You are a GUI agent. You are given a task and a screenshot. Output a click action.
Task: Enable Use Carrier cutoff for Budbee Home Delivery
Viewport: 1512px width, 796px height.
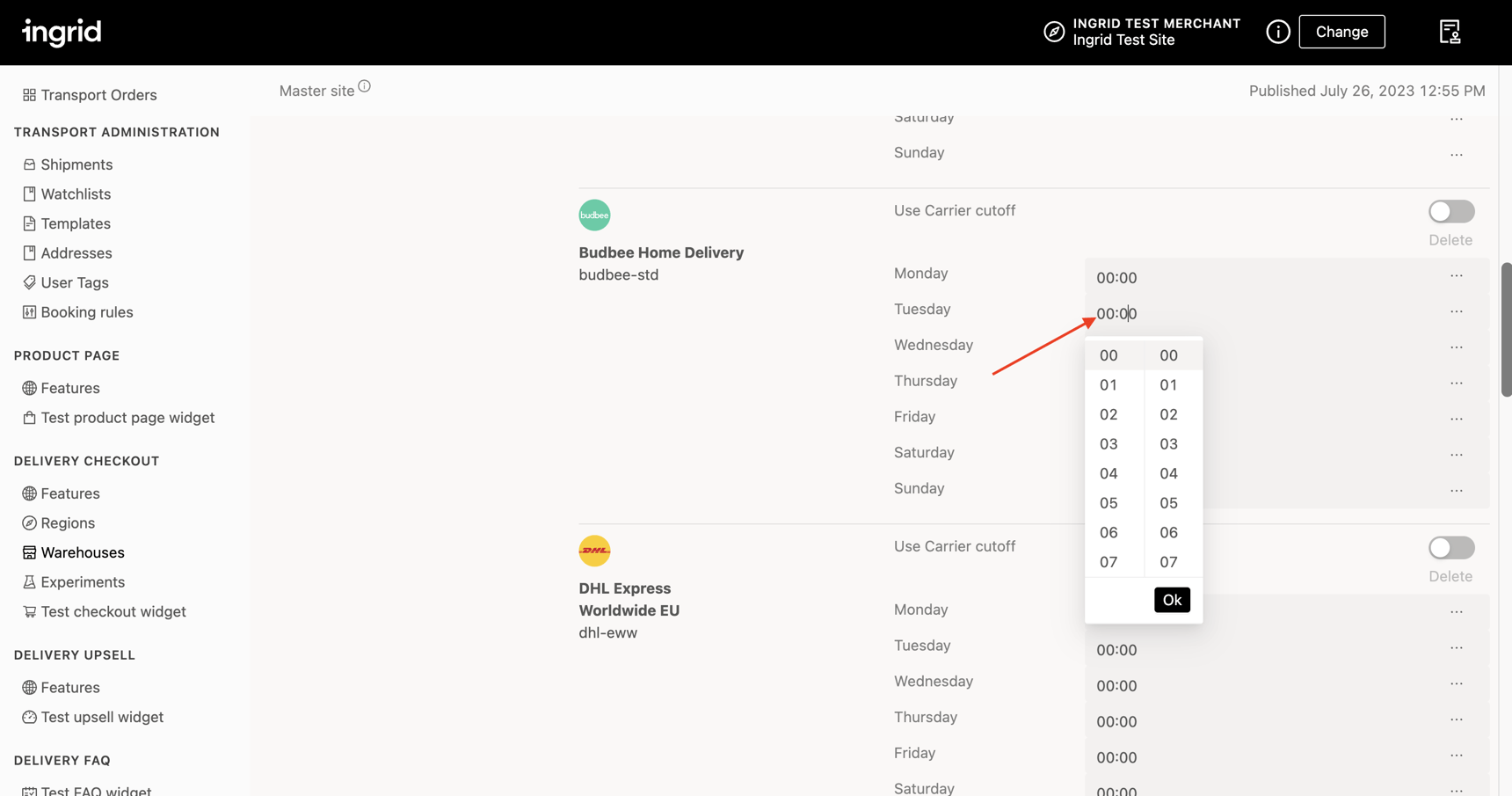pos(1450,211)
